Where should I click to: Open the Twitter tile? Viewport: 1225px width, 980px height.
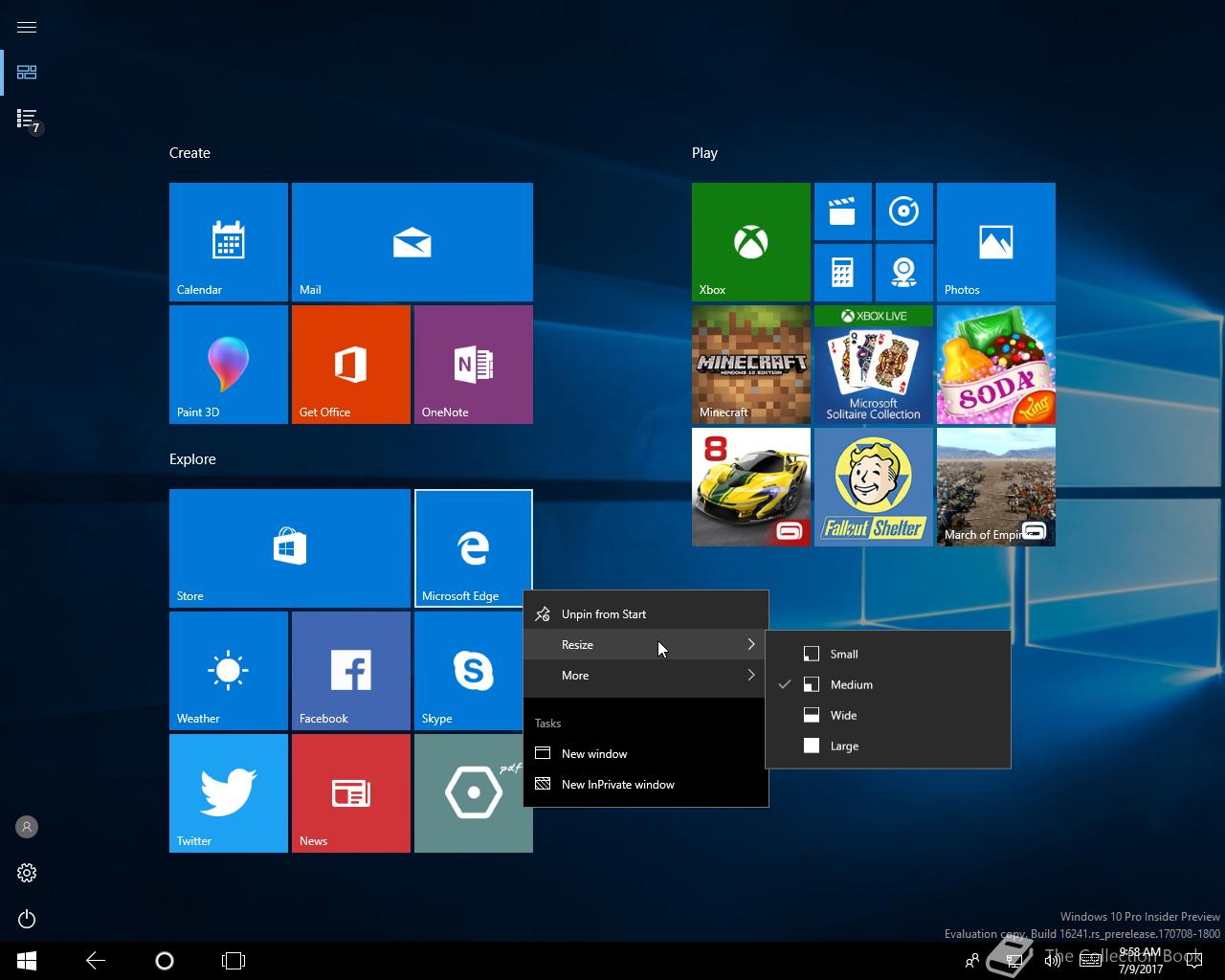[229, 793]
